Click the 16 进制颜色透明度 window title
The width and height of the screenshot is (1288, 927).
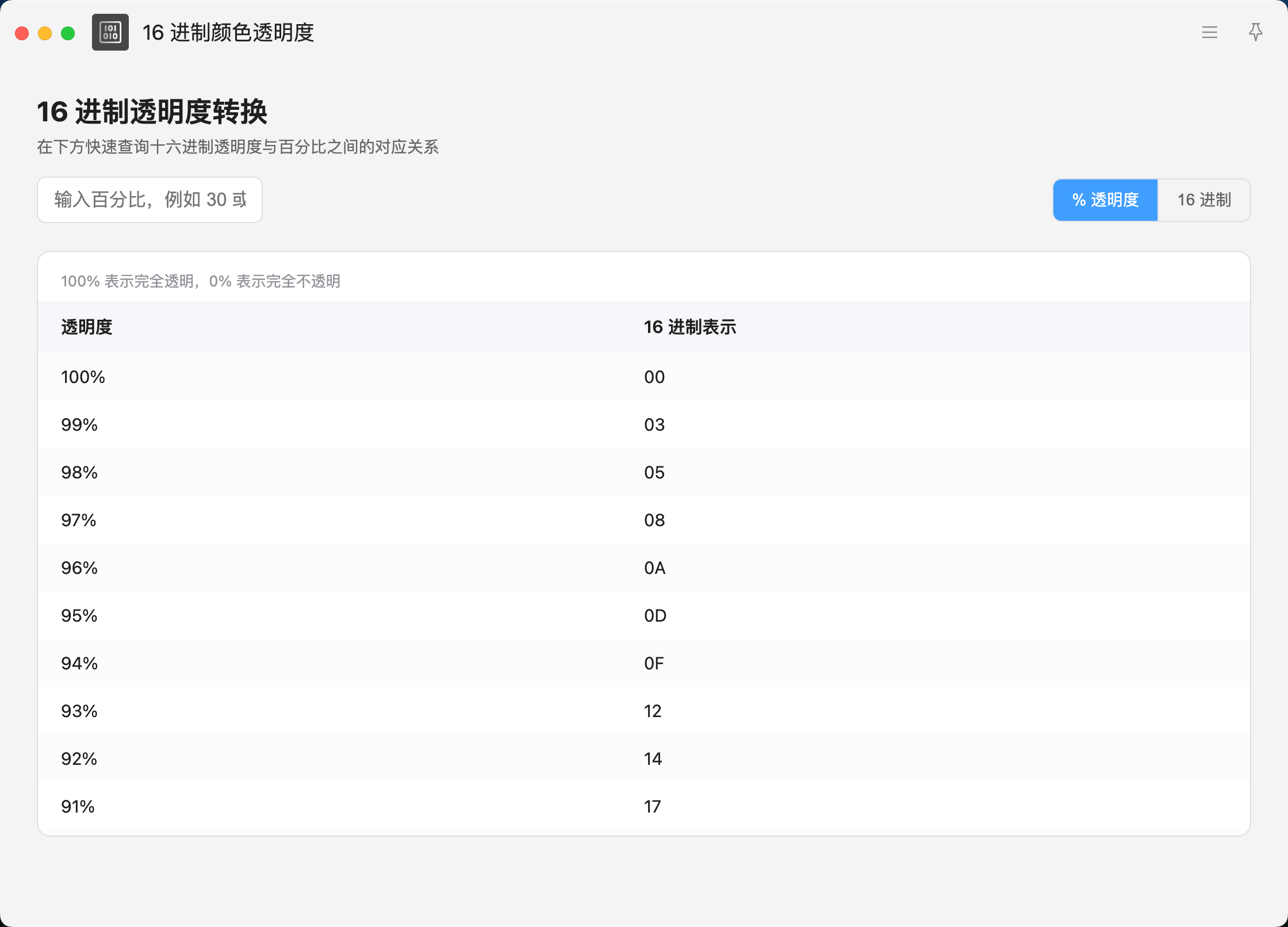pyautogui.click(x=228, y=32)
